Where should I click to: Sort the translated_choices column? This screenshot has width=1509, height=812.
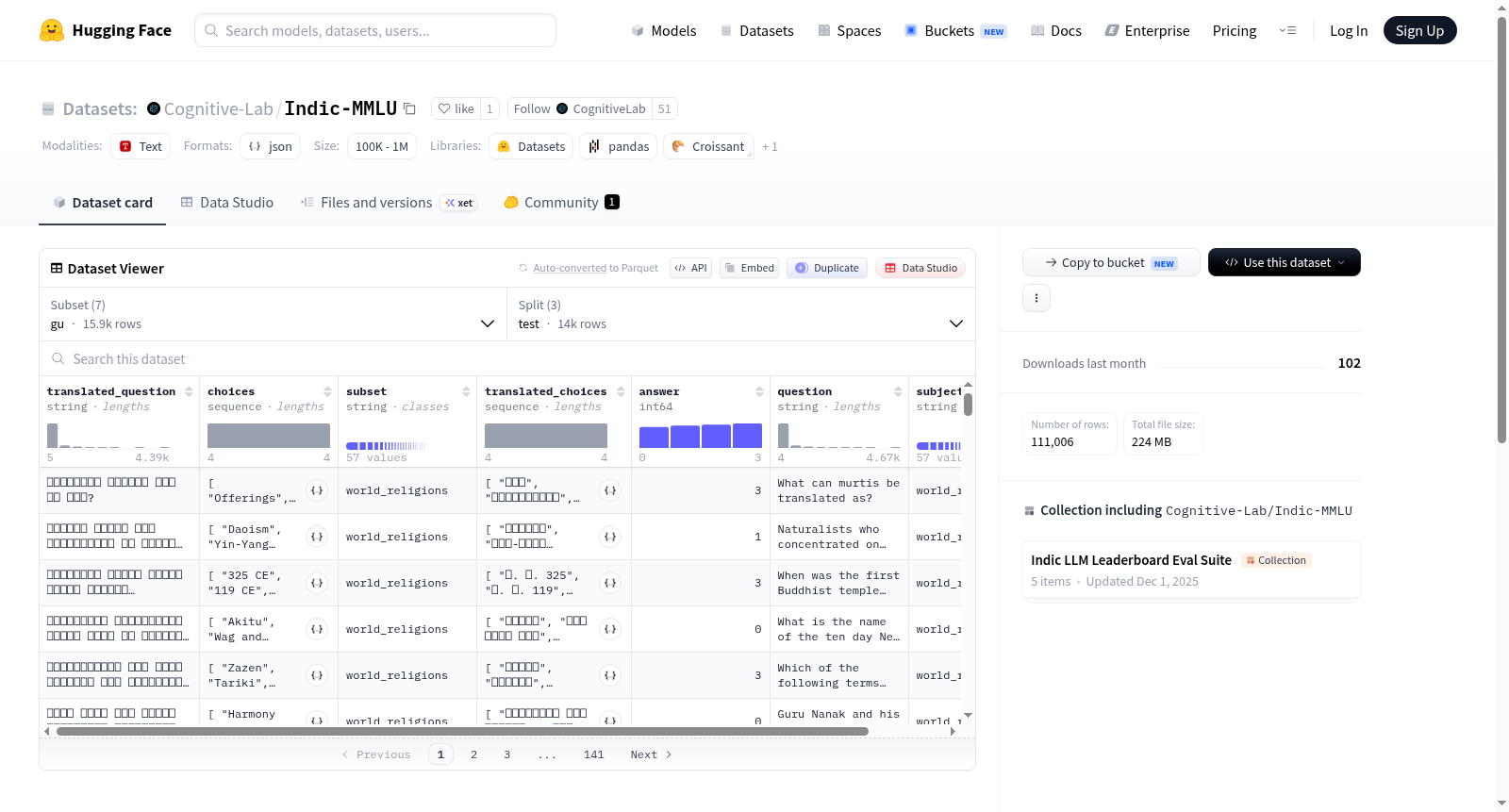tap(621, 391)
